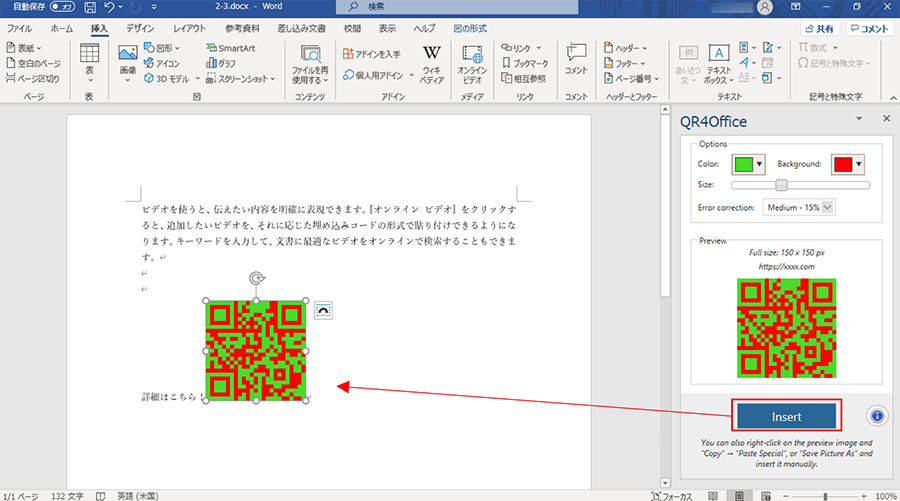Click the ribbon コメント (New Comment) icon
The width and height of the screenshot is (900, 501).
point(576,59)
